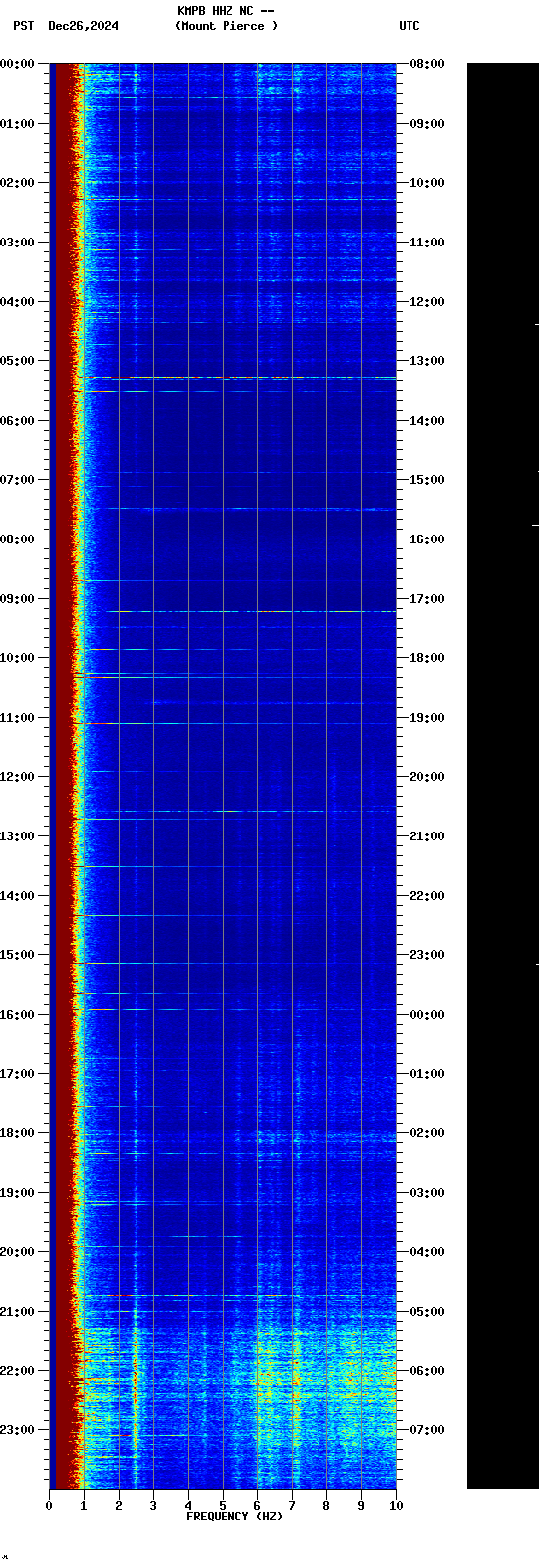Click the frequency axis "5" tick label
The image size is (546, 1568).
[x=223, y=1506]
